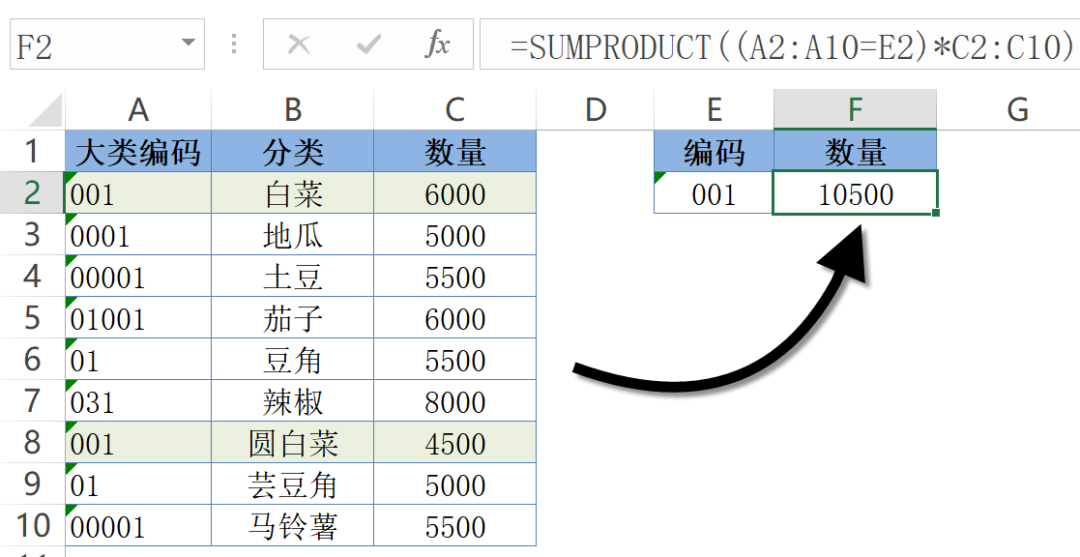This screenshot has width=1080, height=557.
Task: Select column C header
Action: [x=455, y=109]
